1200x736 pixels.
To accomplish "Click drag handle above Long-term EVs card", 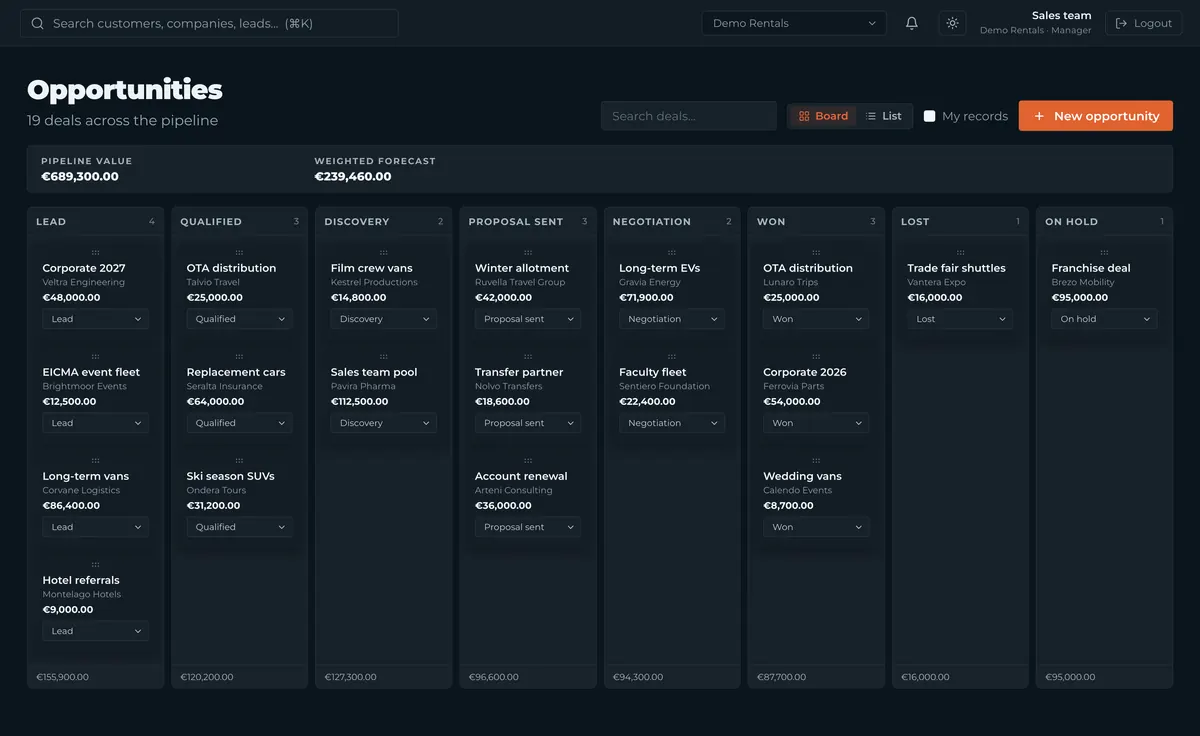I will pos(672,252).
